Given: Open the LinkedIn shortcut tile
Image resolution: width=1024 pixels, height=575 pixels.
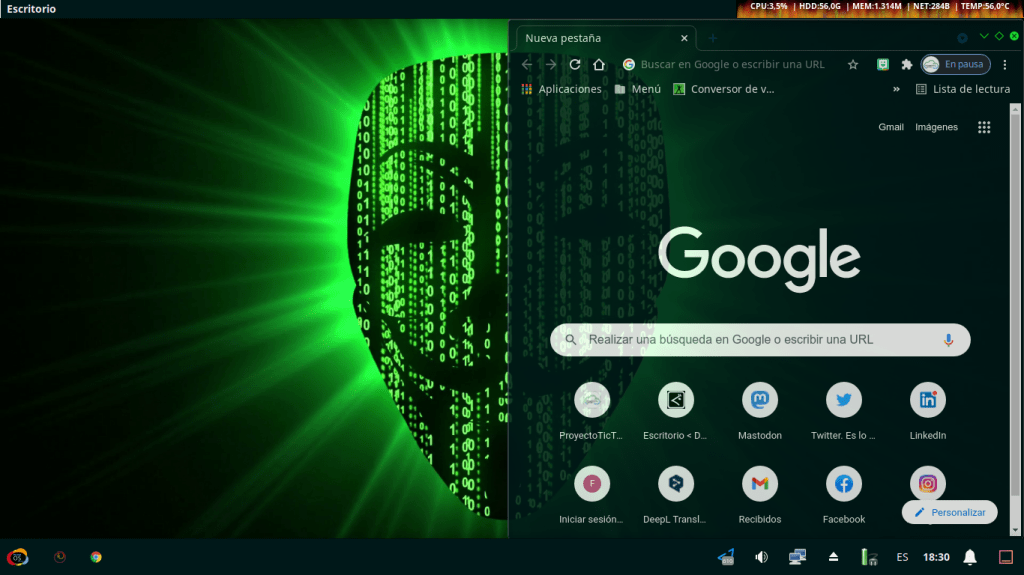Looking at the screenshot, I should [928, 401].
